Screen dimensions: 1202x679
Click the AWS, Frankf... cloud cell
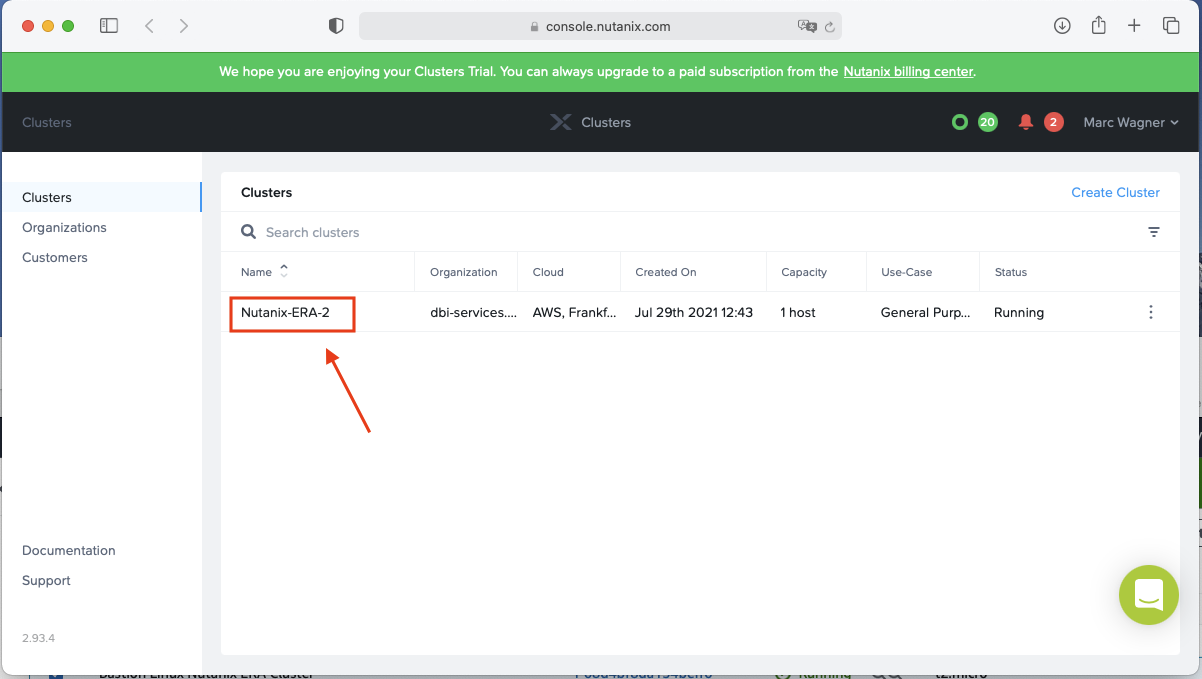(575, 312)
